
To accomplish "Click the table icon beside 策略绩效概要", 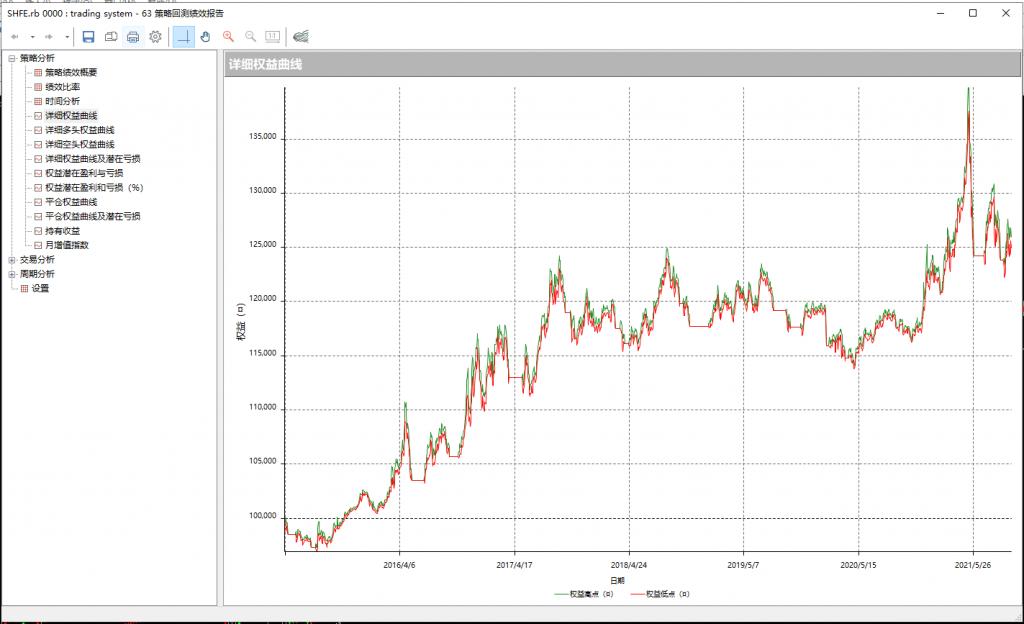I will [38, 72].
